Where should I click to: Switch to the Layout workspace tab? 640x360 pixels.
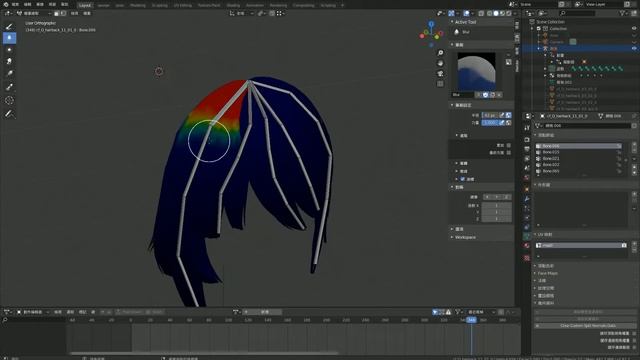pos(85,5)
